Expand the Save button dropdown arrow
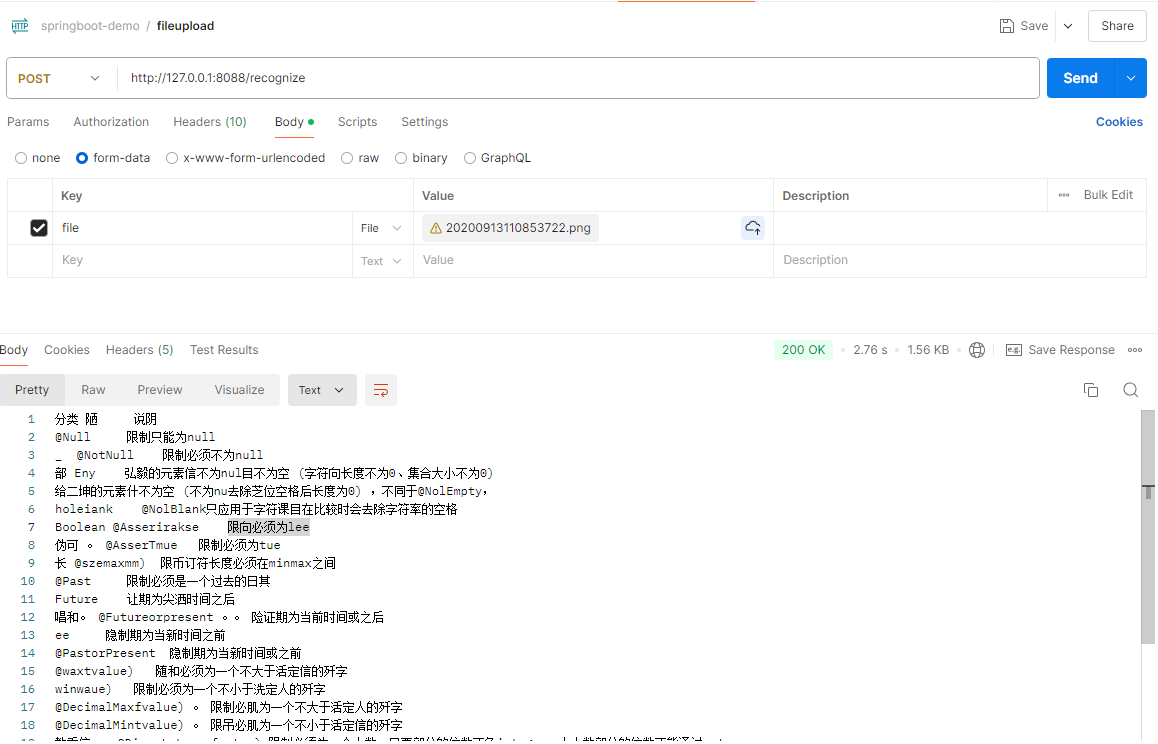This screenshot has height=744, width=1158. (1067, 25)
